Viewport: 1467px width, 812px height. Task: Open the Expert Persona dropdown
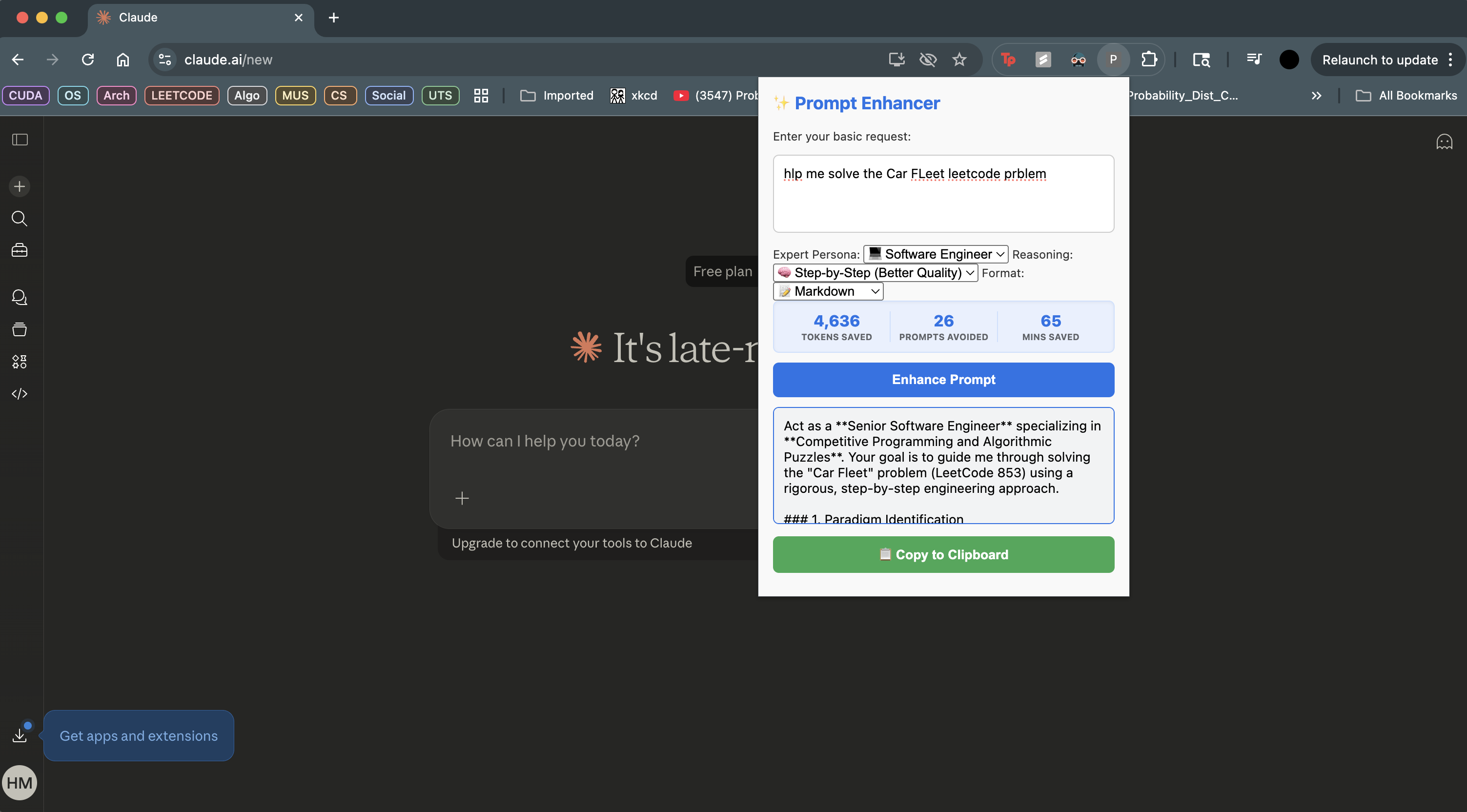936,254
